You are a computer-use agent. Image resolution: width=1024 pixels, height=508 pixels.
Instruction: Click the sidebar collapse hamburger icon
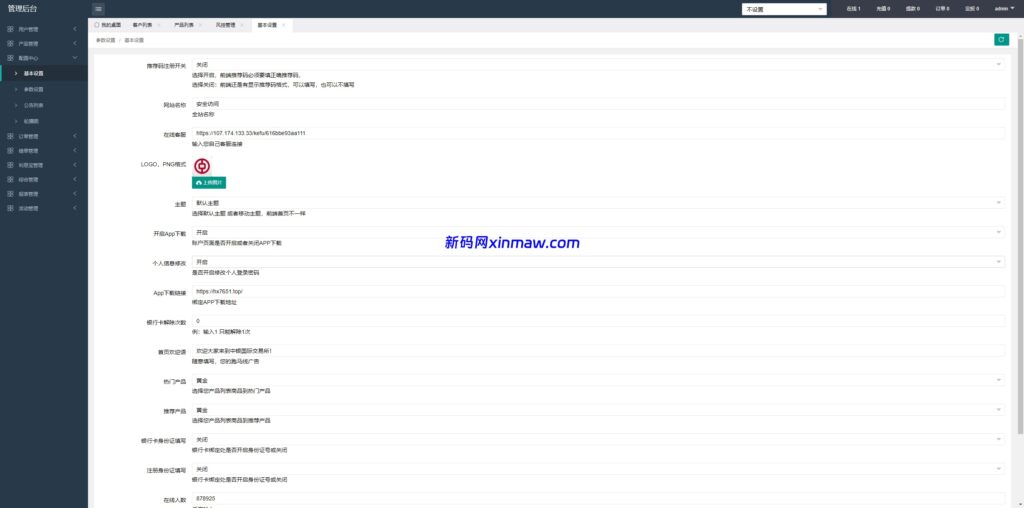pyautogui.click(x=98, y=9)
